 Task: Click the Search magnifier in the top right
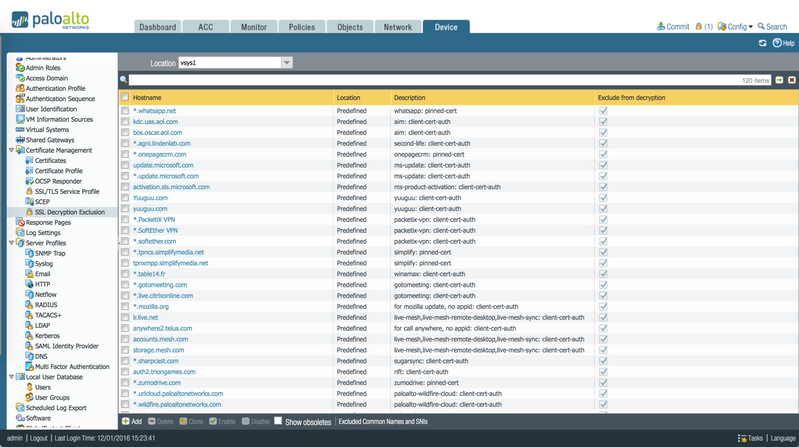point(760,27)
